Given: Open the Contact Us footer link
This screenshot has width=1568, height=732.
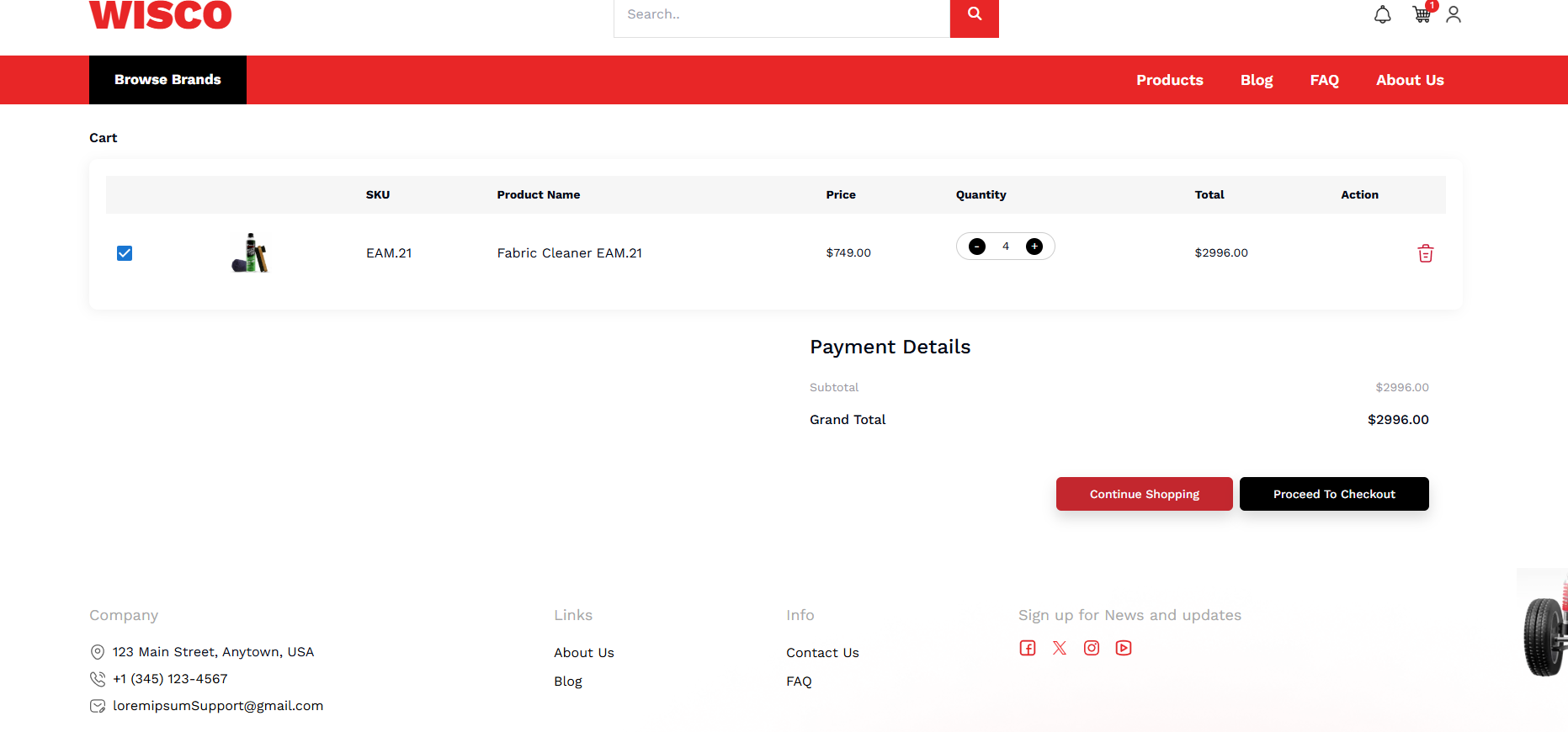Looking at the screenshot, I should click(822, 653).
